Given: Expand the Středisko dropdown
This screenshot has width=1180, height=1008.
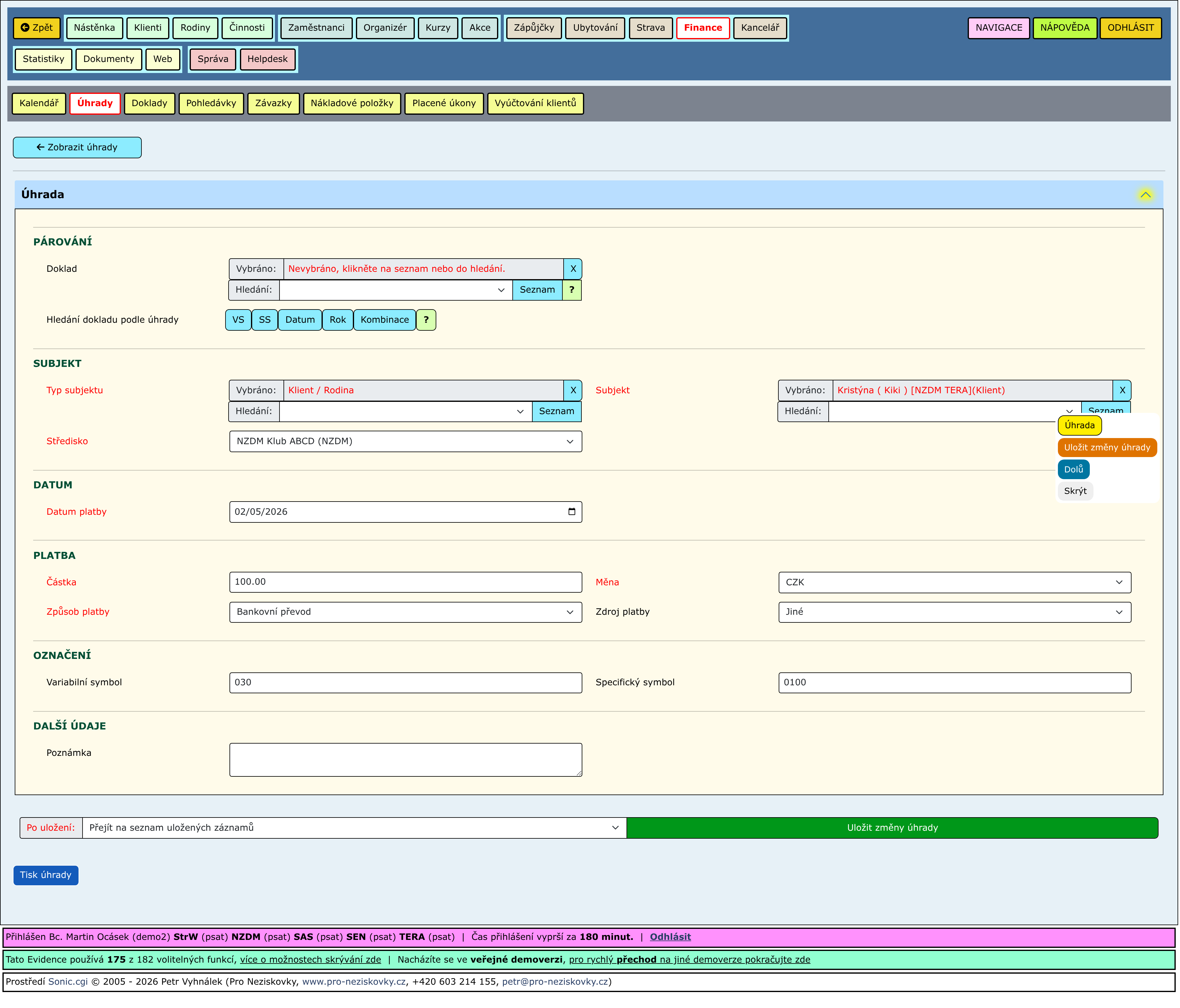Looking at the screenshot, I should [405, 441].
